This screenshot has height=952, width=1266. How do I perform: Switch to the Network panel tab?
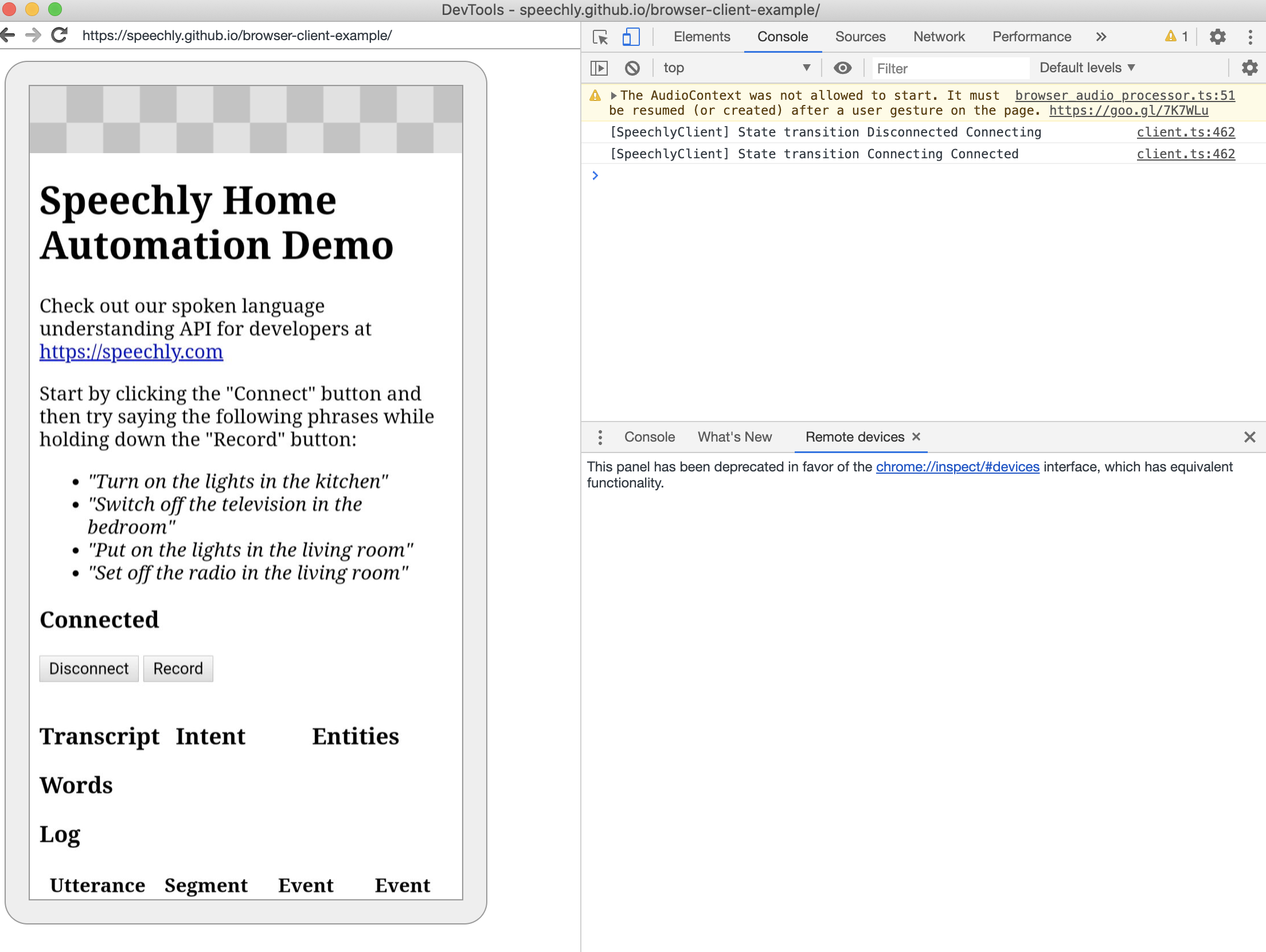[x=939, y=36]
